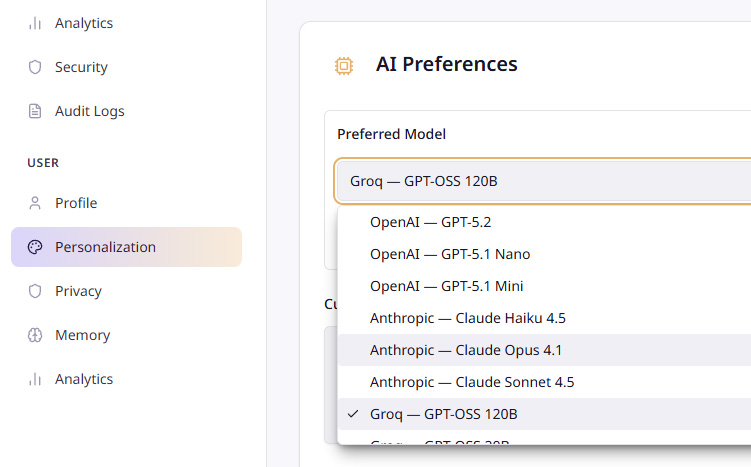Click the bar chart icon below Memory
751x467 pixels.
coord(35,379)
